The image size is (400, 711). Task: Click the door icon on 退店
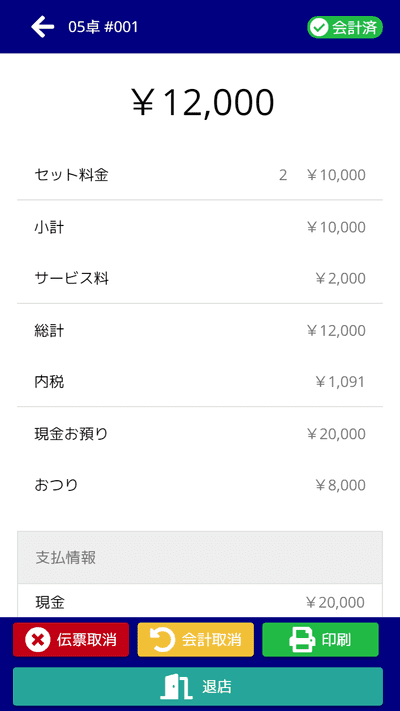pos(176,687)
